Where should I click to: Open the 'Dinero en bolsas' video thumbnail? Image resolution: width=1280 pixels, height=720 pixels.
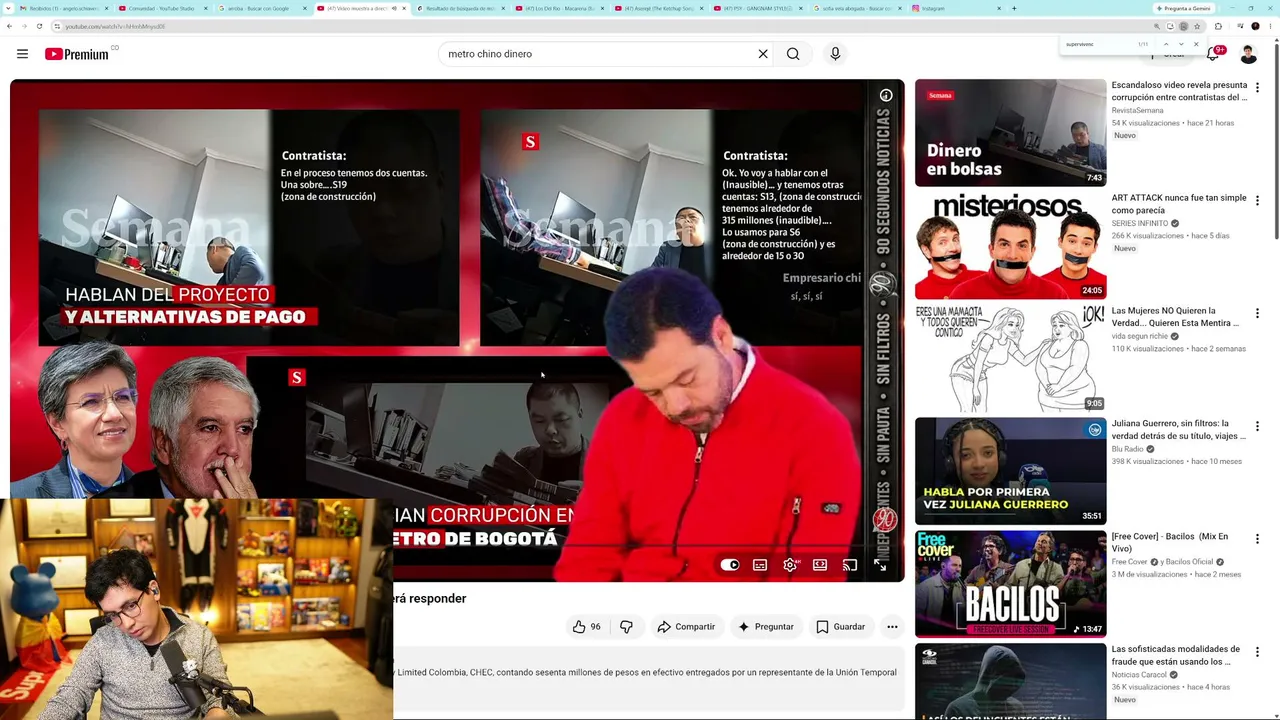[1010, 133]
